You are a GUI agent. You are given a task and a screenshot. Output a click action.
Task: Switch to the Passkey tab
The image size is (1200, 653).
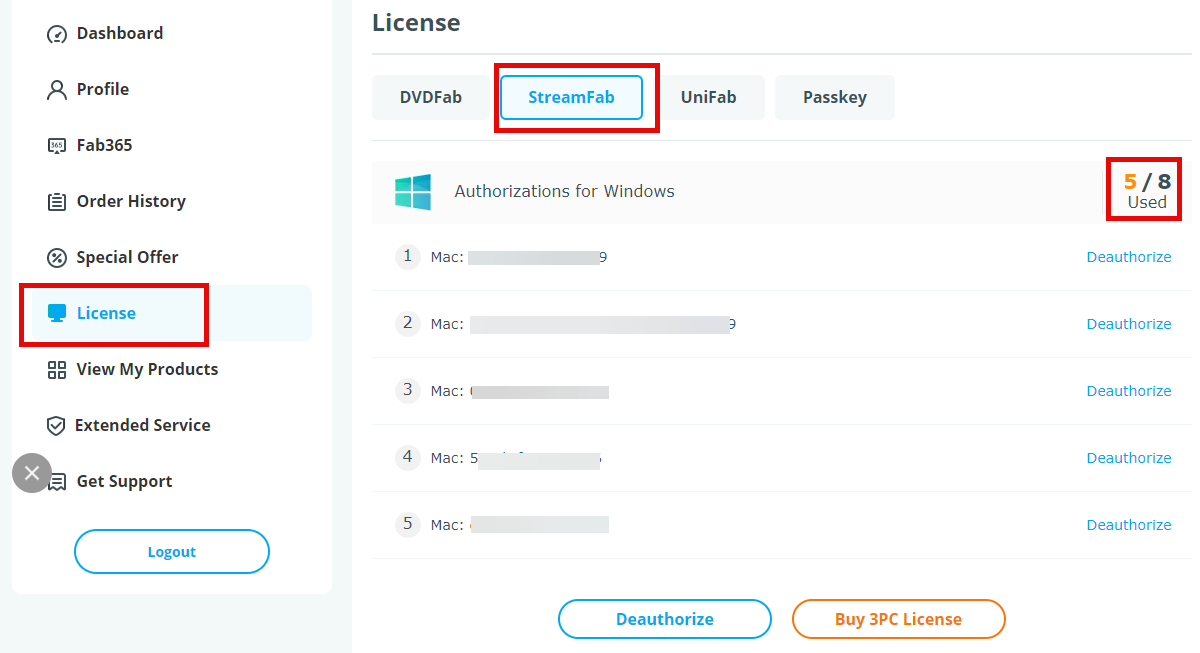(835, 98)
